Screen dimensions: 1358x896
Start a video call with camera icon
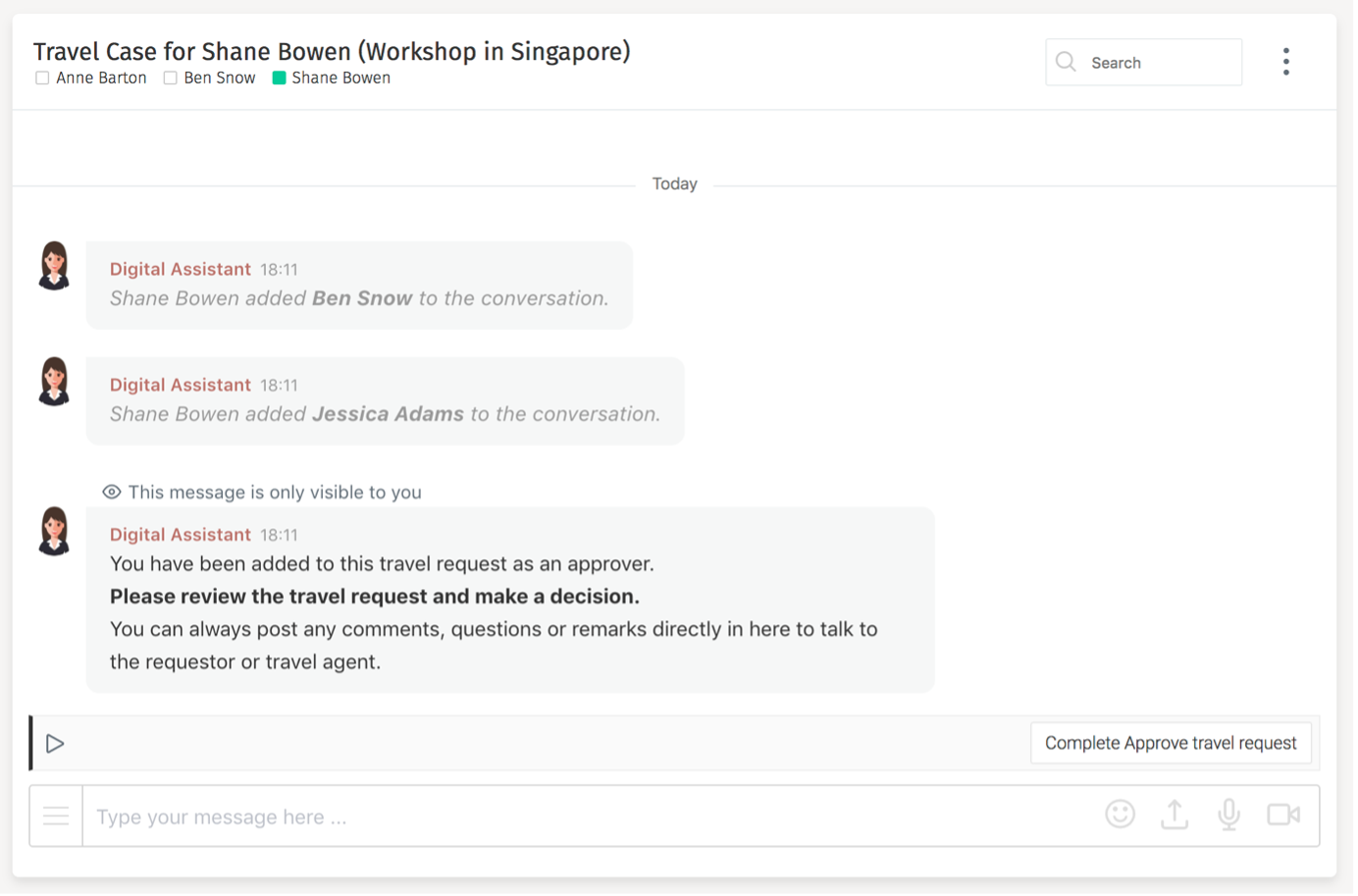1283,815
